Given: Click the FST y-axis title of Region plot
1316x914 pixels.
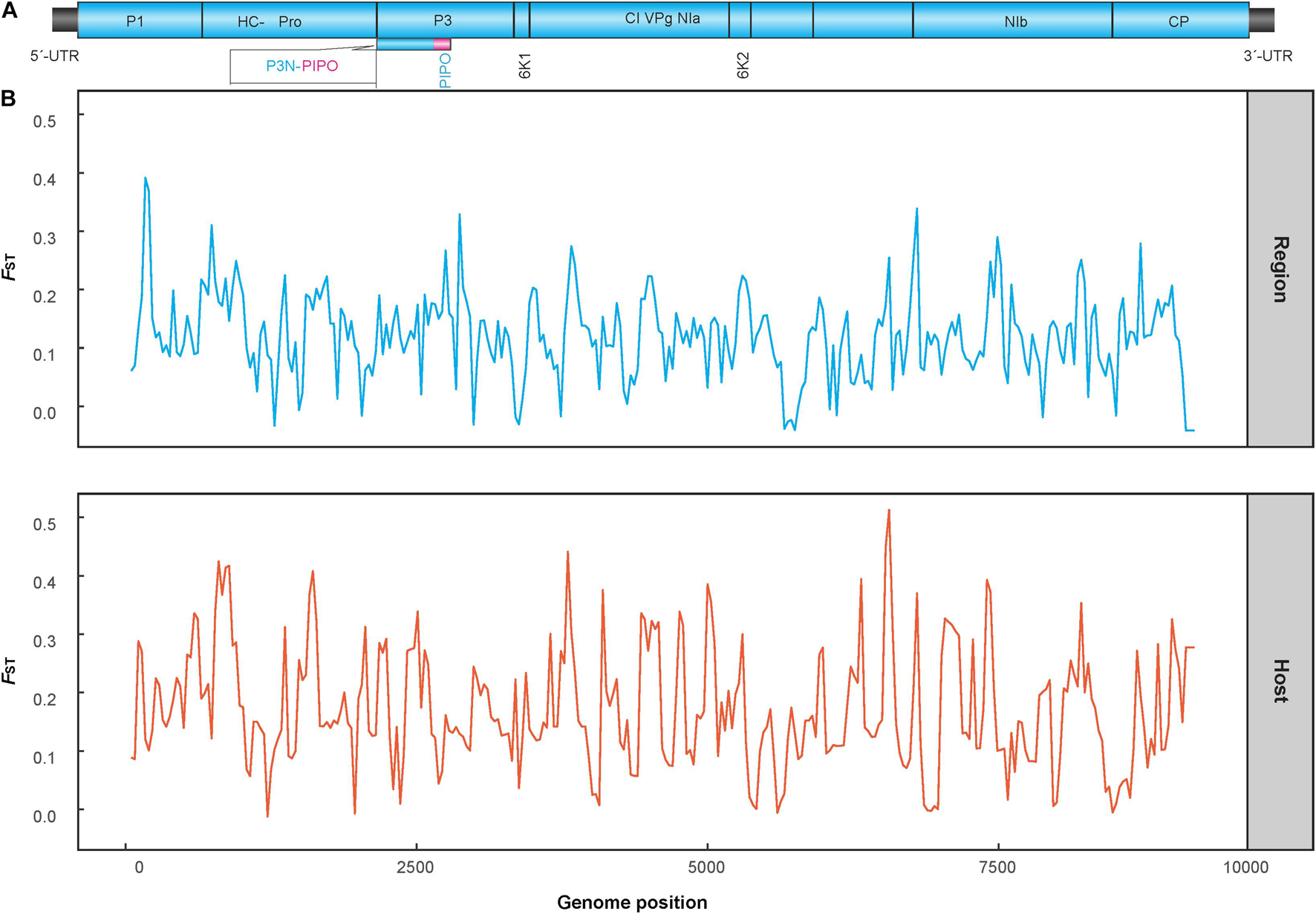Looking at the screenshot, I should click(9, 267).
